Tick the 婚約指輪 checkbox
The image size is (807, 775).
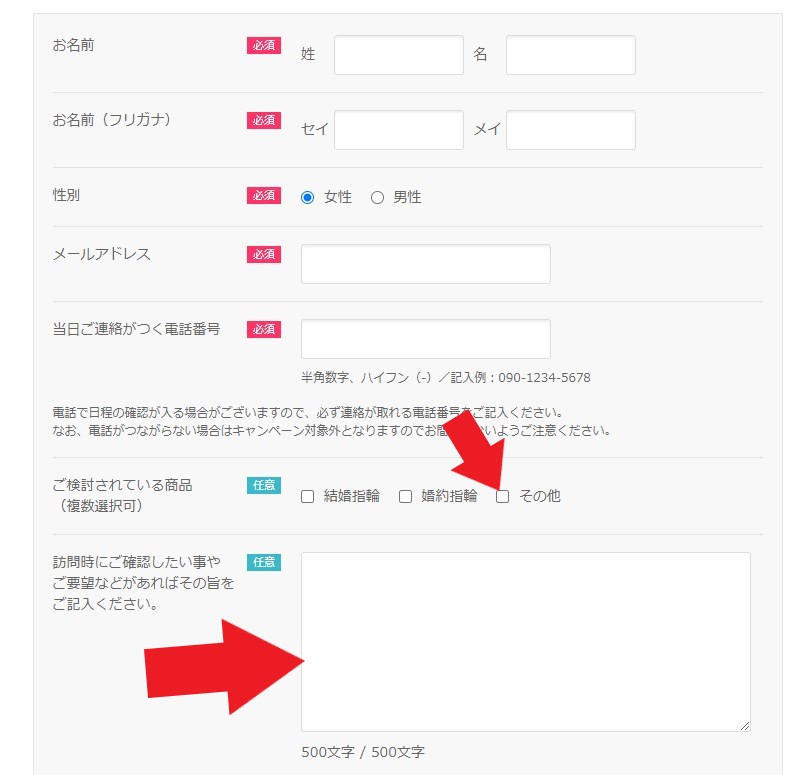tap(406, 496)
